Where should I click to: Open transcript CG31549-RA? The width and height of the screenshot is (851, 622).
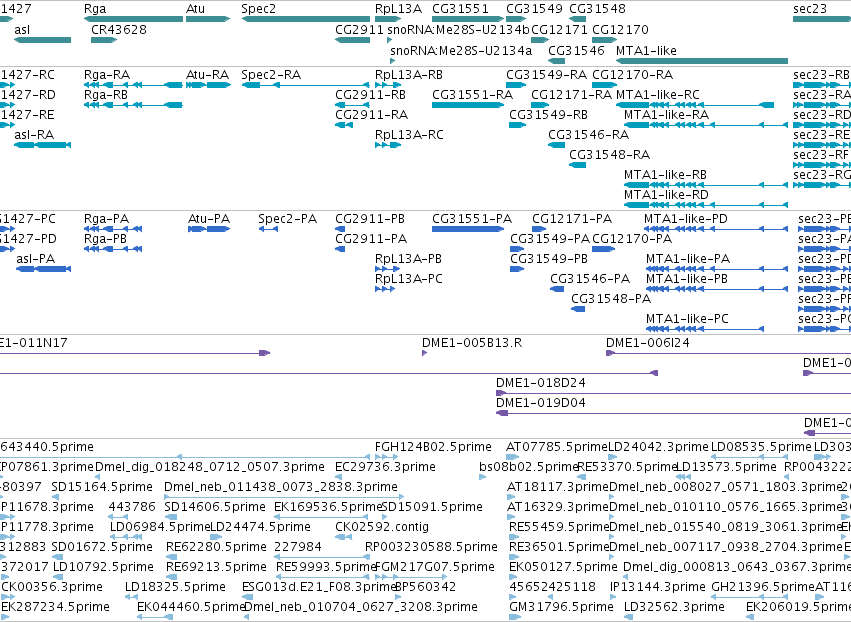pos(516,85)
